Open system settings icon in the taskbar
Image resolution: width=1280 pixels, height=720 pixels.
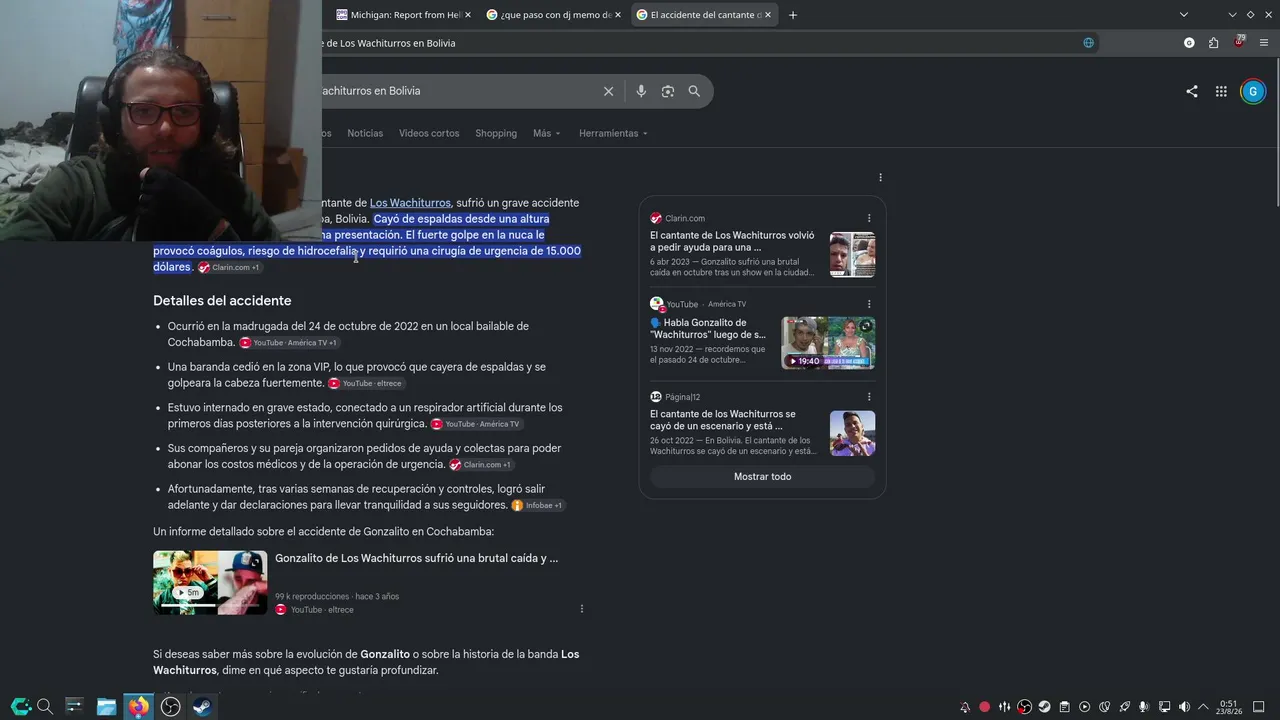(74, 706)
